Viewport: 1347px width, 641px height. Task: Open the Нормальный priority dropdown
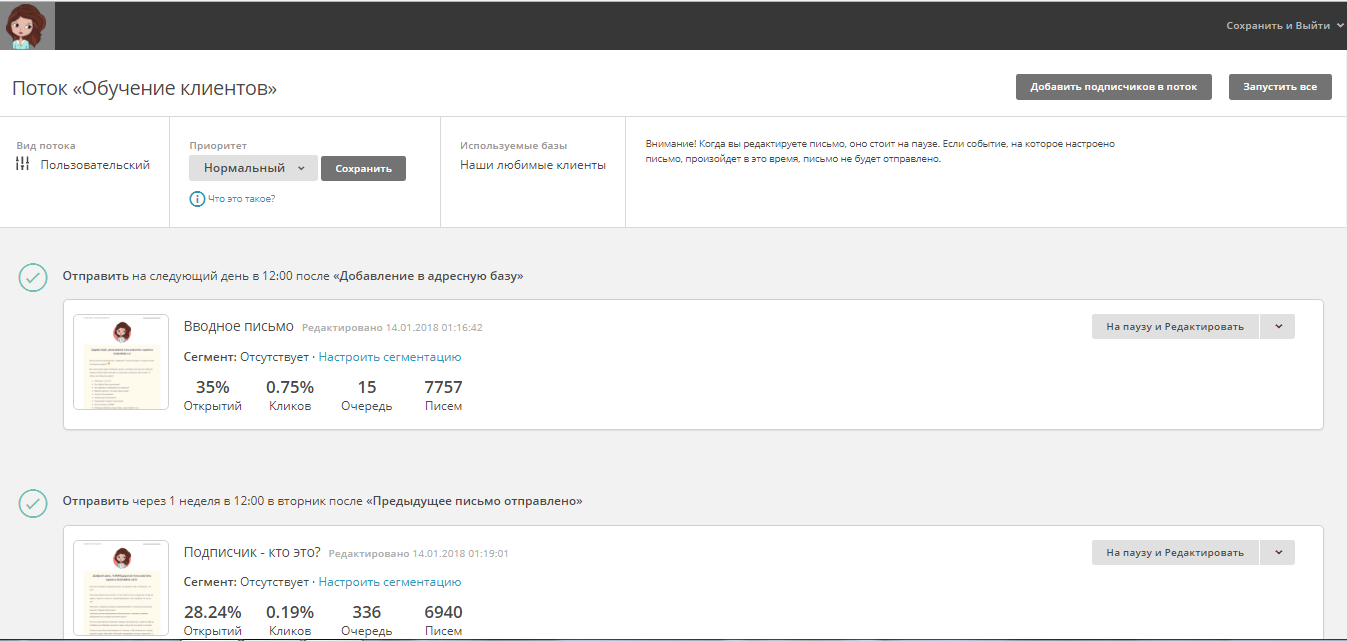pos(253,168)
